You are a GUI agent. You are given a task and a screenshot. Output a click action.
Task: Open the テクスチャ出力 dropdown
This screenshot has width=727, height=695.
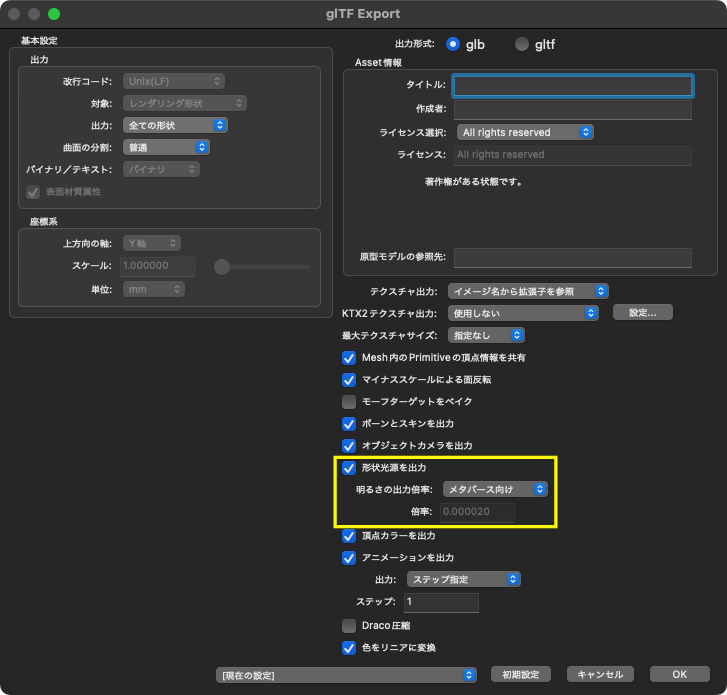527,291
